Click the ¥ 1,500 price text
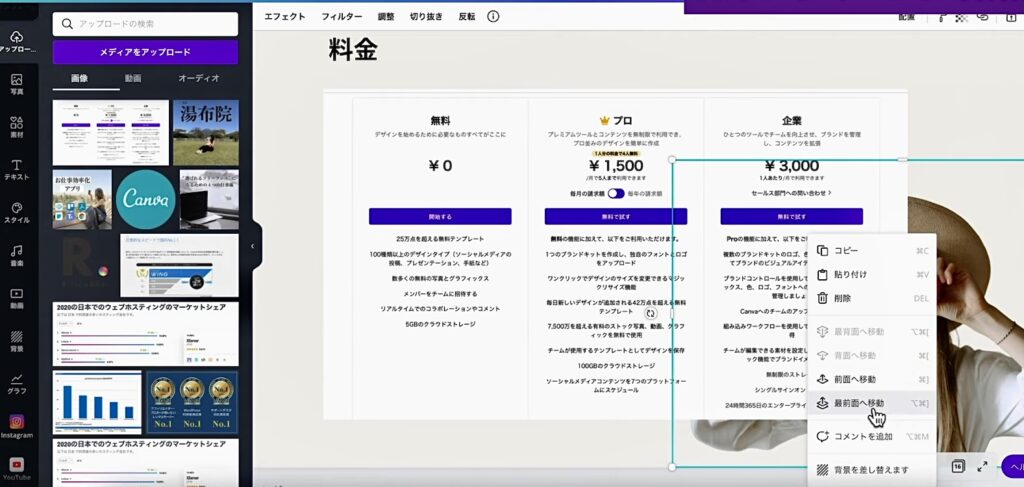 [616, 166]
